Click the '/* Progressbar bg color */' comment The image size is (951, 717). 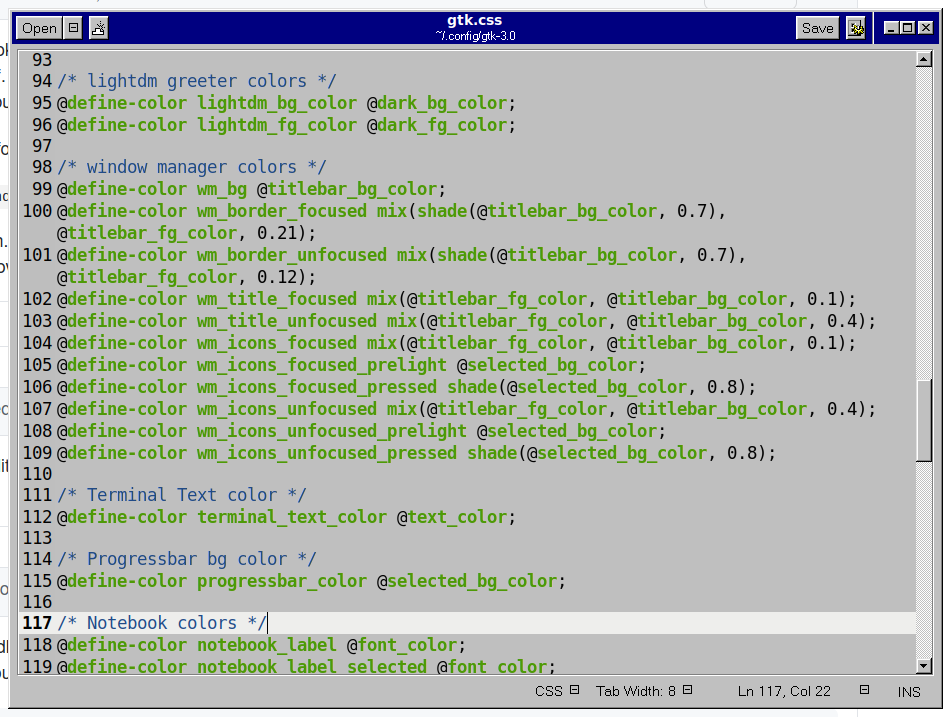click(x=187, y=559)
